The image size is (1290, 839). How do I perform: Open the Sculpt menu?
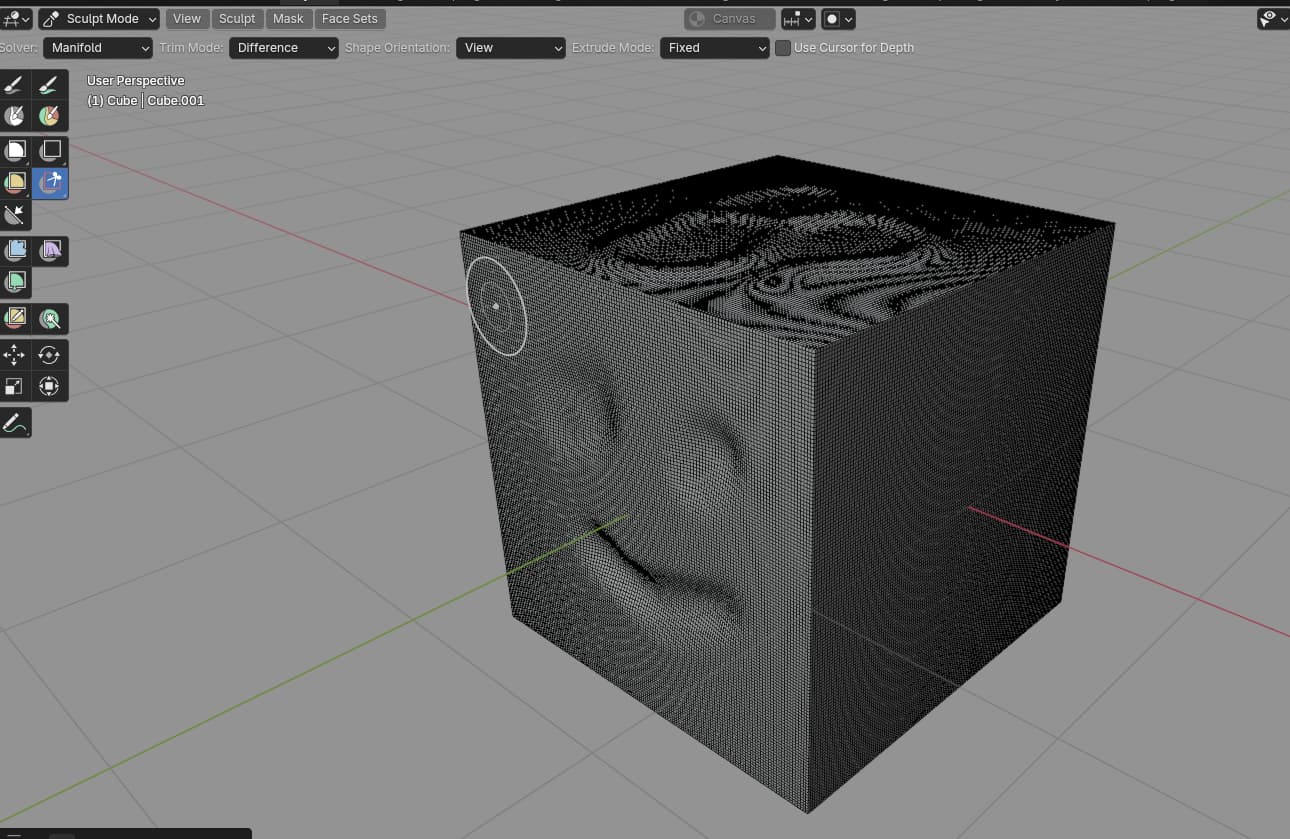click(x=237, y=19)
